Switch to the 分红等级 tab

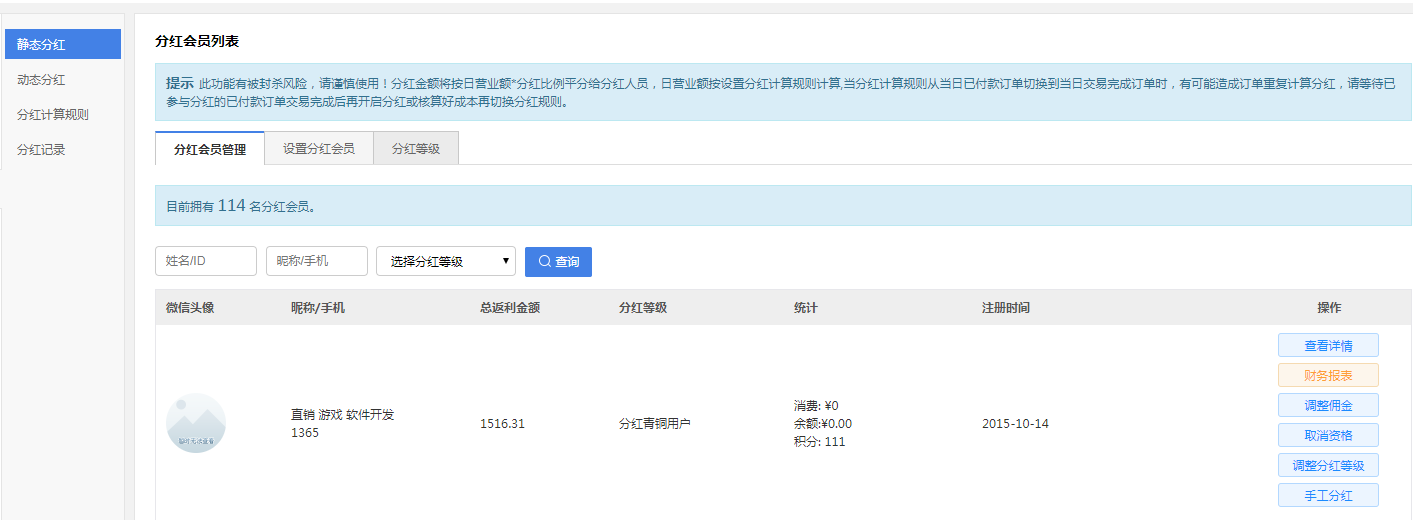(415, 149)
